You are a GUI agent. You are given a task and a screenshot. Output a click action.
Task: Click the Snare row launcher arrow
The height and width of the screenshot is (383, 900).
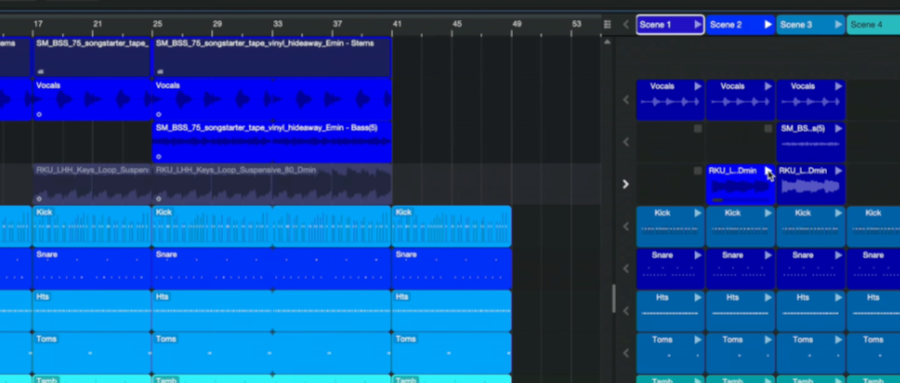pos(626,269)
